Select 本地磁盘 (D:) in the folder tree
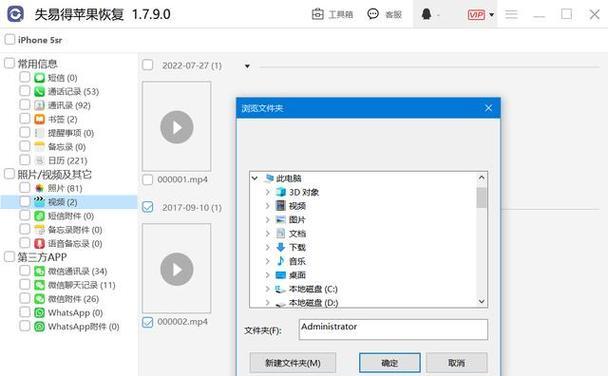This screenshot has height=376, width=608. 313,303
